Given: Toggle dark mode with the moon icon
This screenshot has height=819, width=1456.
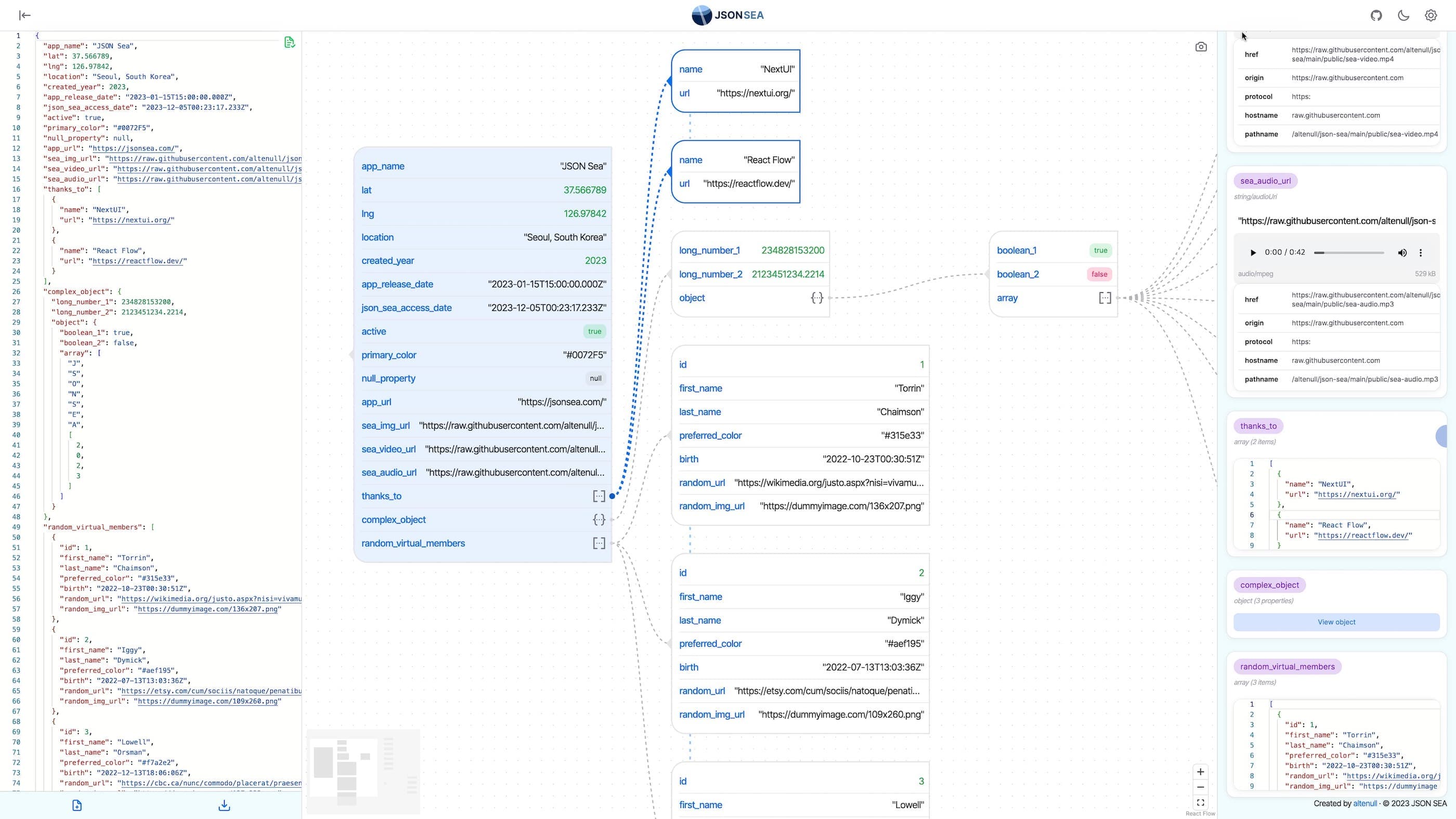Looking at the screenshot, I should [x=1403, y=15].
